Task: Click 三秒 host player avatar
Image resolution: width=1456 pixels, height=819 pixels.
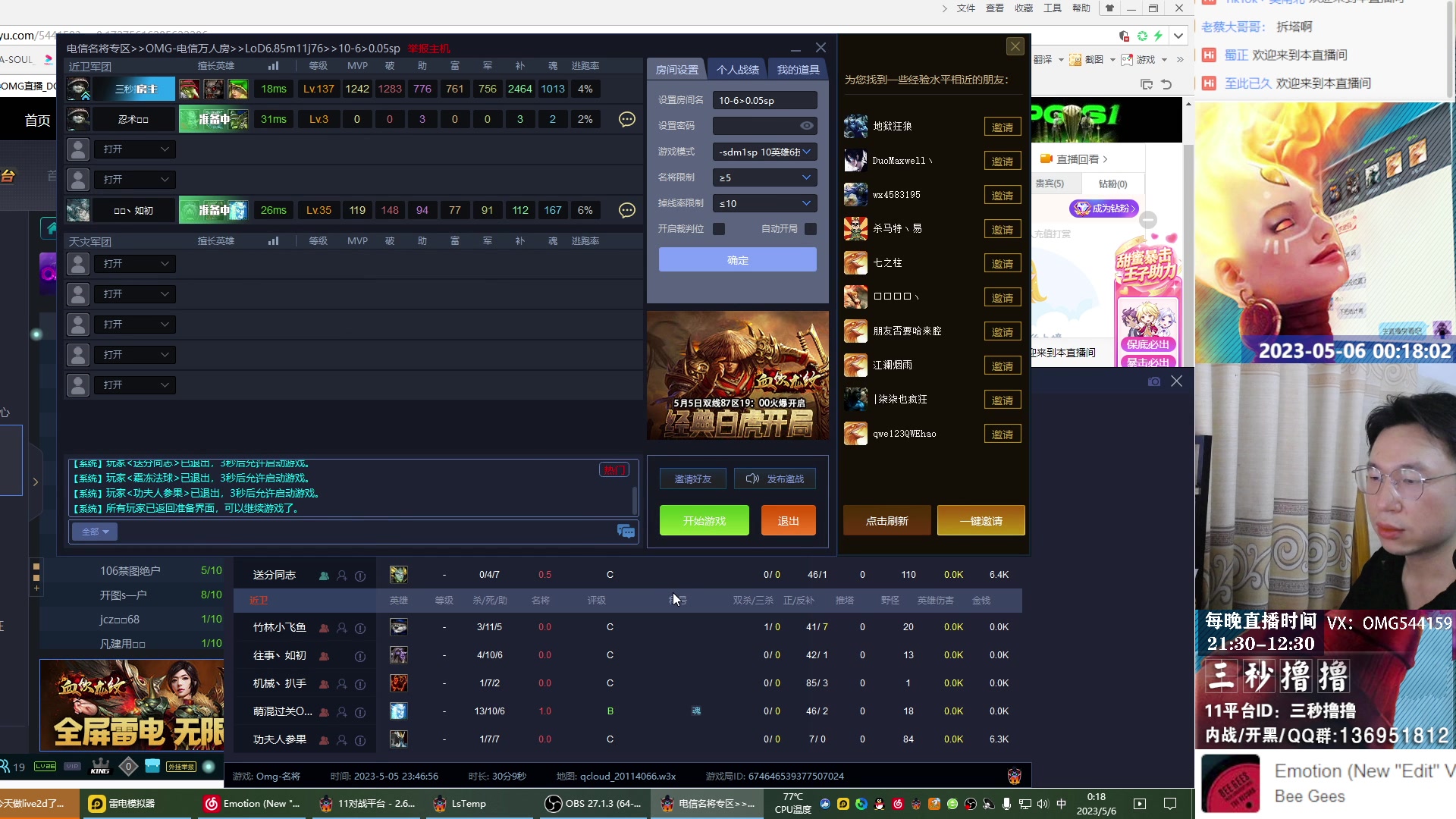Action: click(x=78, y=89)
